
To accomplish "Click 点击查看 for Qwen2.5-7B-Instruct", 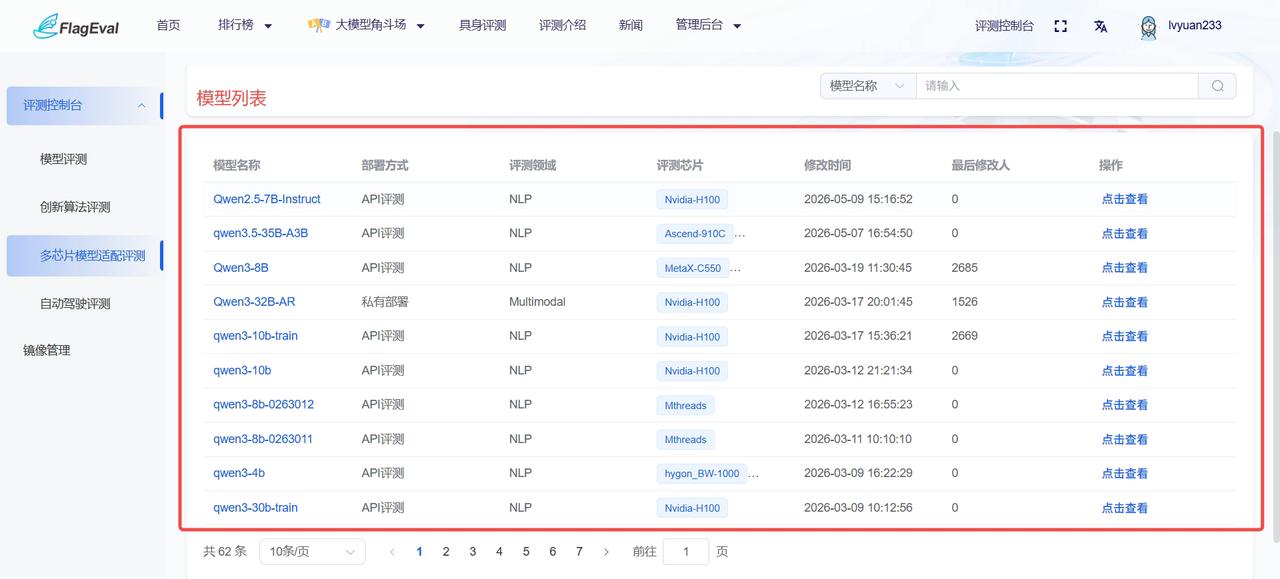I will click(1125, 199).
